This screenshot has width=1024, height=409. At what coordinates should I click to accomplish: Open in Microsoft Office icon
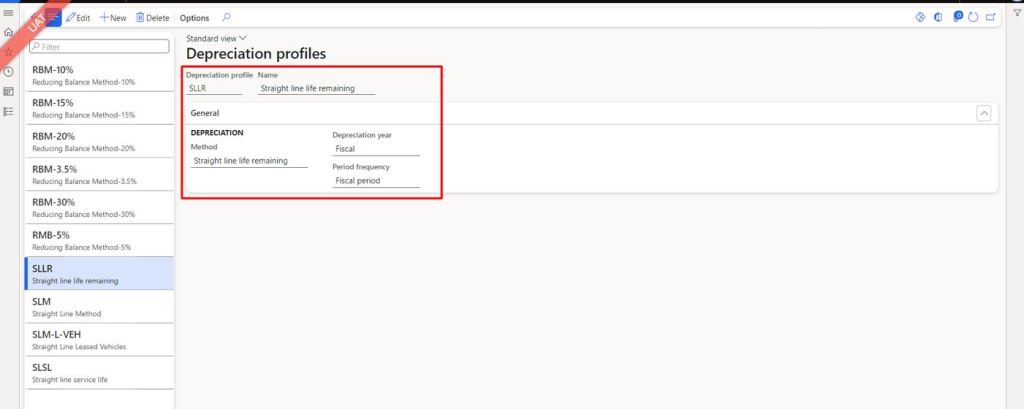click(939, 18)
